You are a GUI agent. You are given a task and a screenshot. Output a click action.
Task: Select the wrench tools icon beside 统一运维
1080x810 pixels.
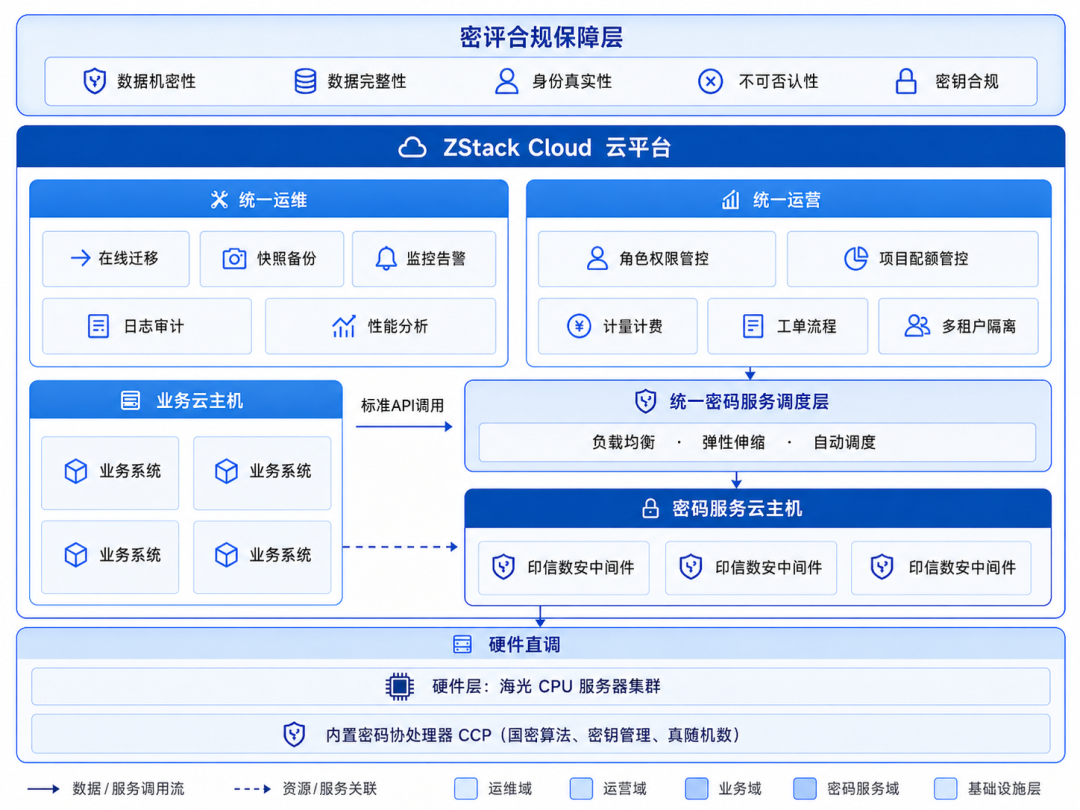(219, 200)
